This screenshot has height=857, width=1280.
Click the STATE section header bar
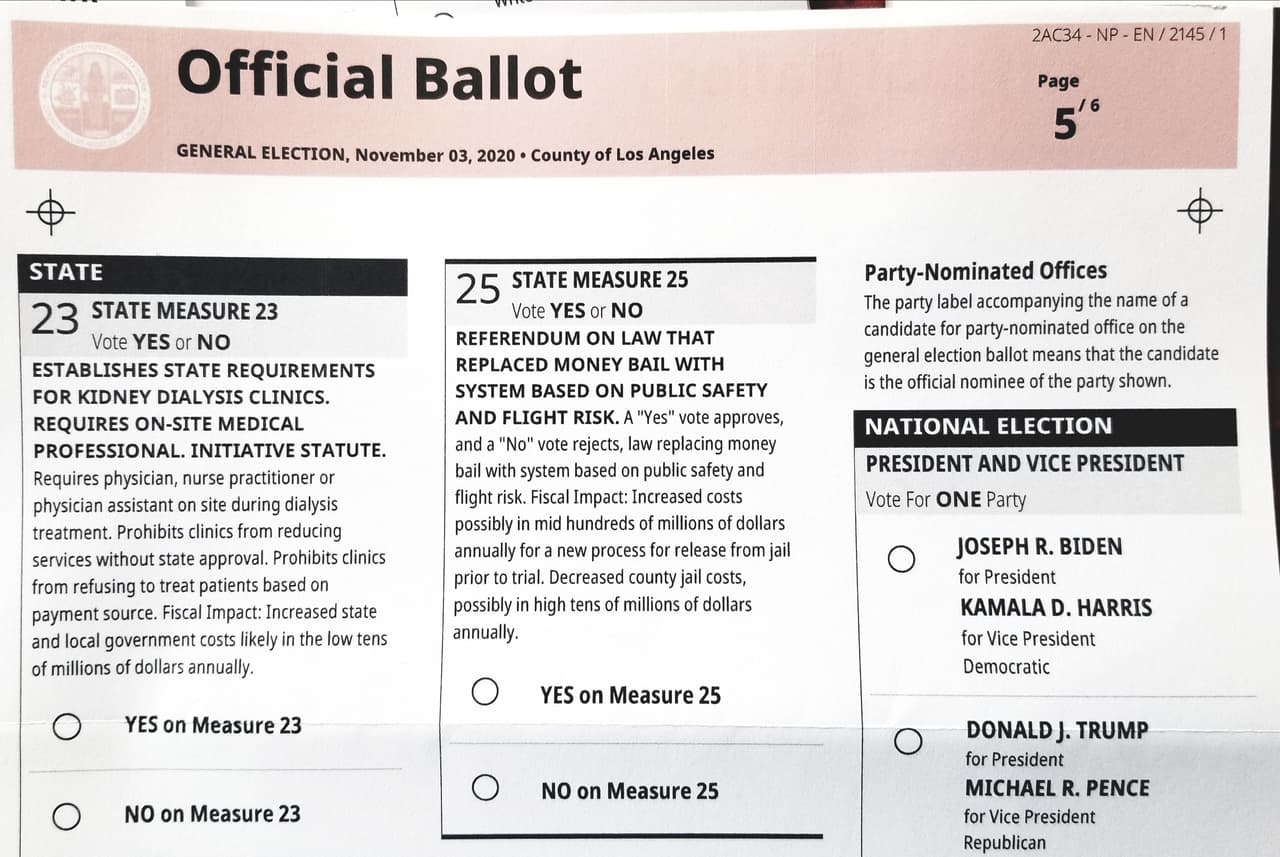[212, 273]
